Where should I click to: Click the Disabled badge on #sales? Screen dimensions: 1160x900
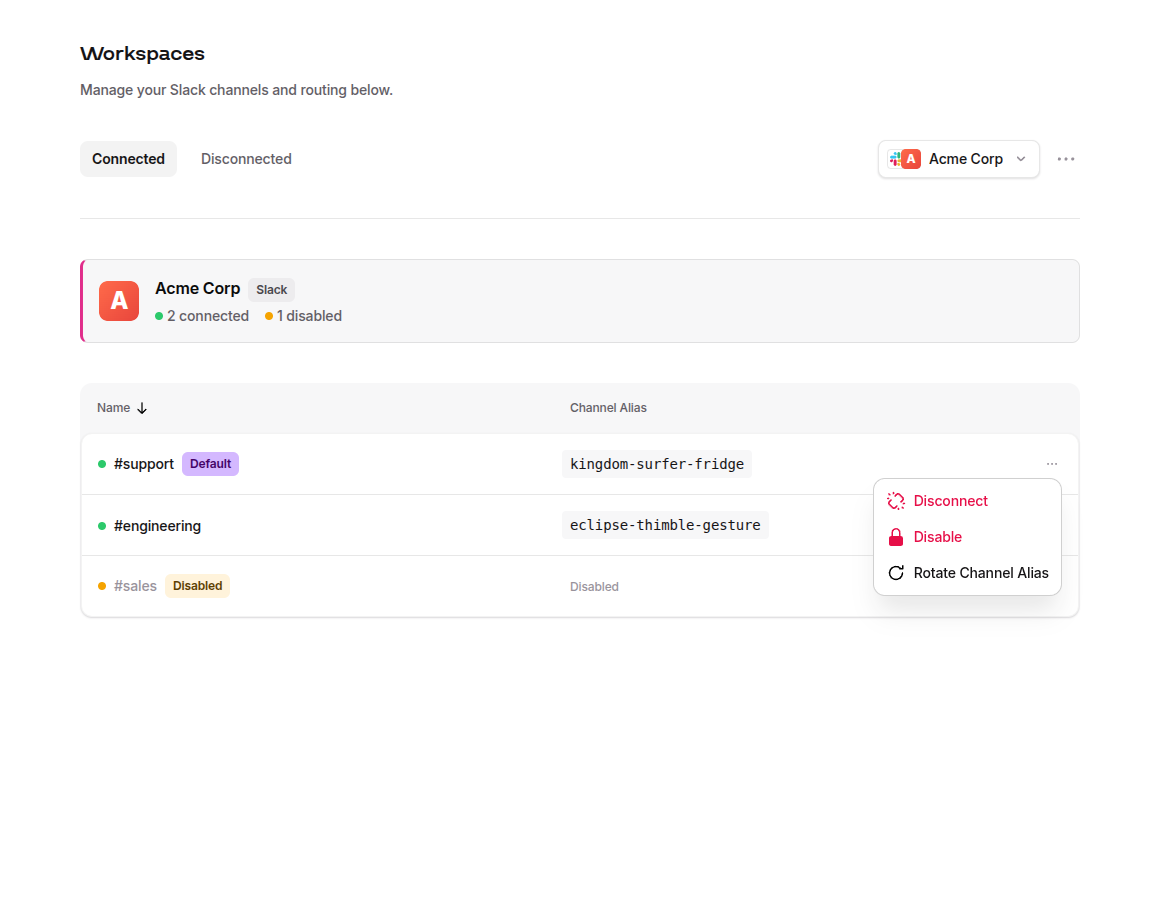click(x=198, y=586)
